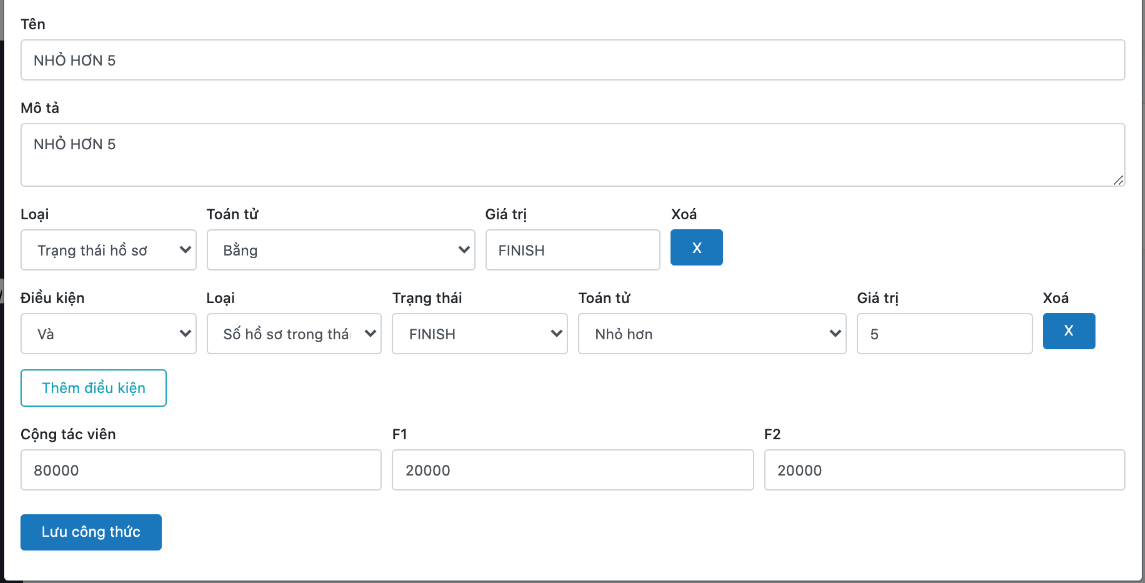Focus the Tên input field

[572, 60]
